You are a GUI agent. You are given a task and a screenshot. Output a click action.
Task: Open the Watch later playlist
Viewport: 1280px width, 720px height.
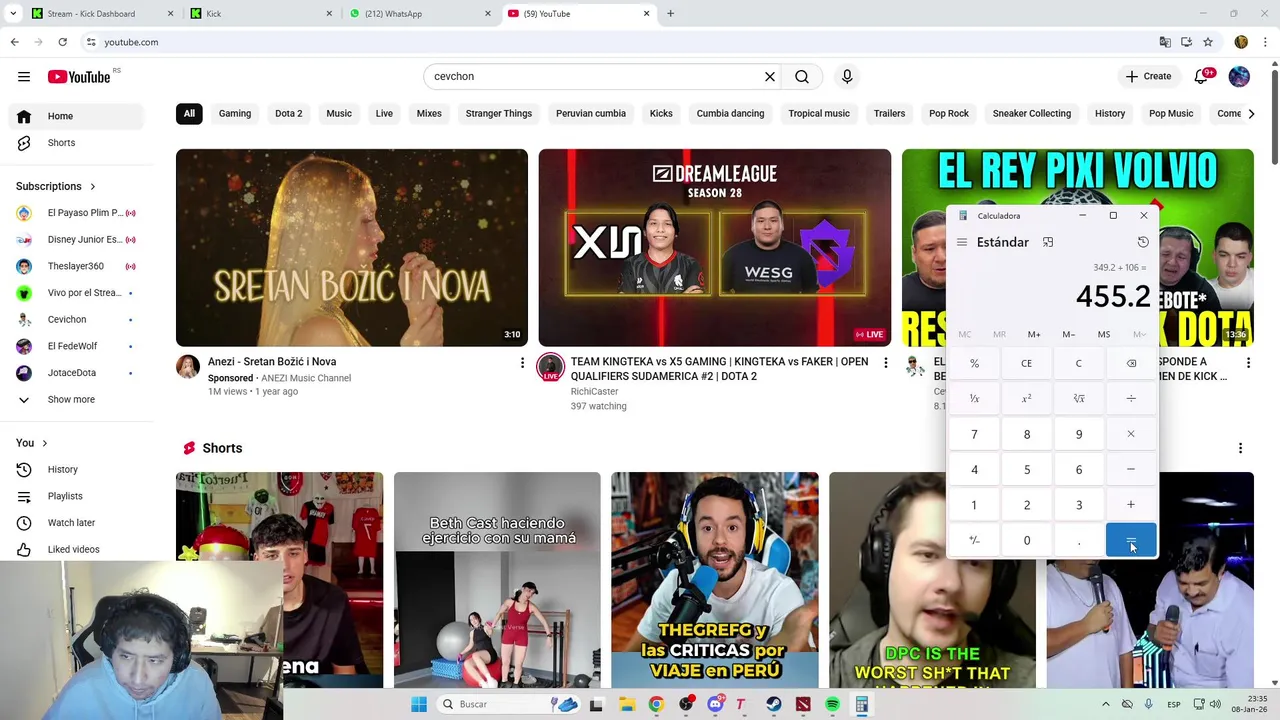(72, 522)
